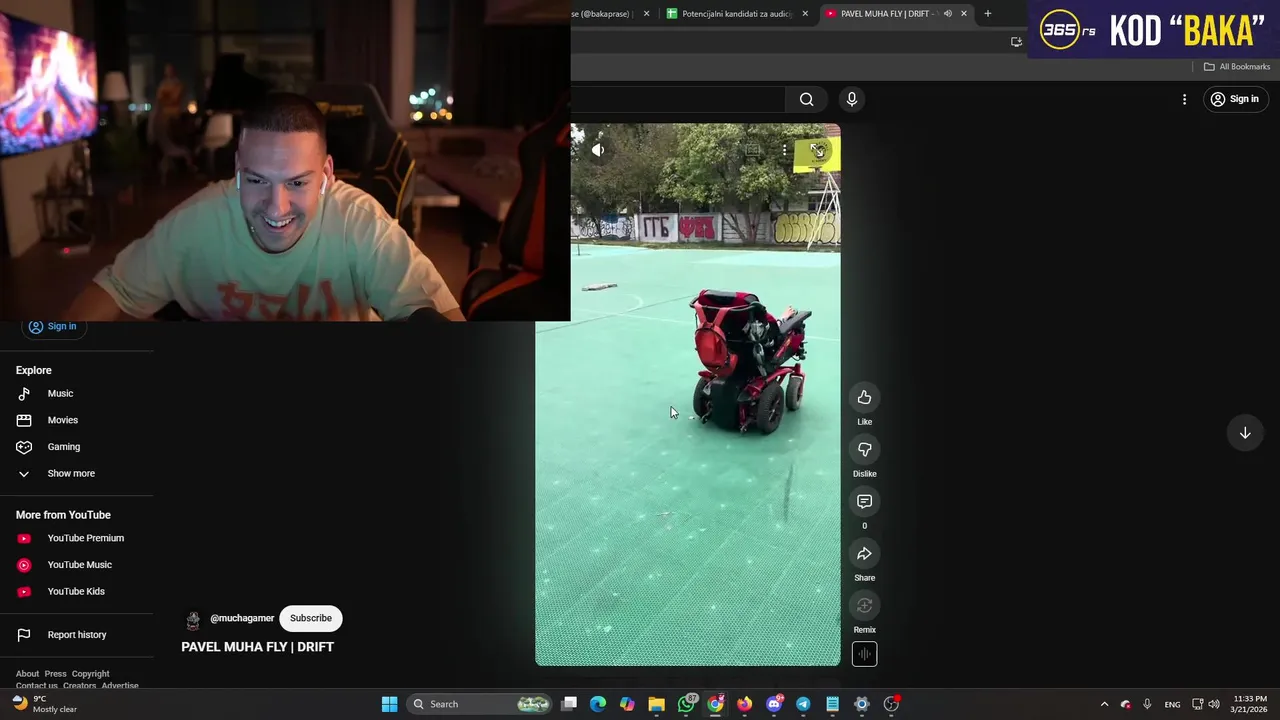This screenshot has height=720, width=1280.
Task: Open the OBS icon on the taskbar
Action: [x=891, y=704]
